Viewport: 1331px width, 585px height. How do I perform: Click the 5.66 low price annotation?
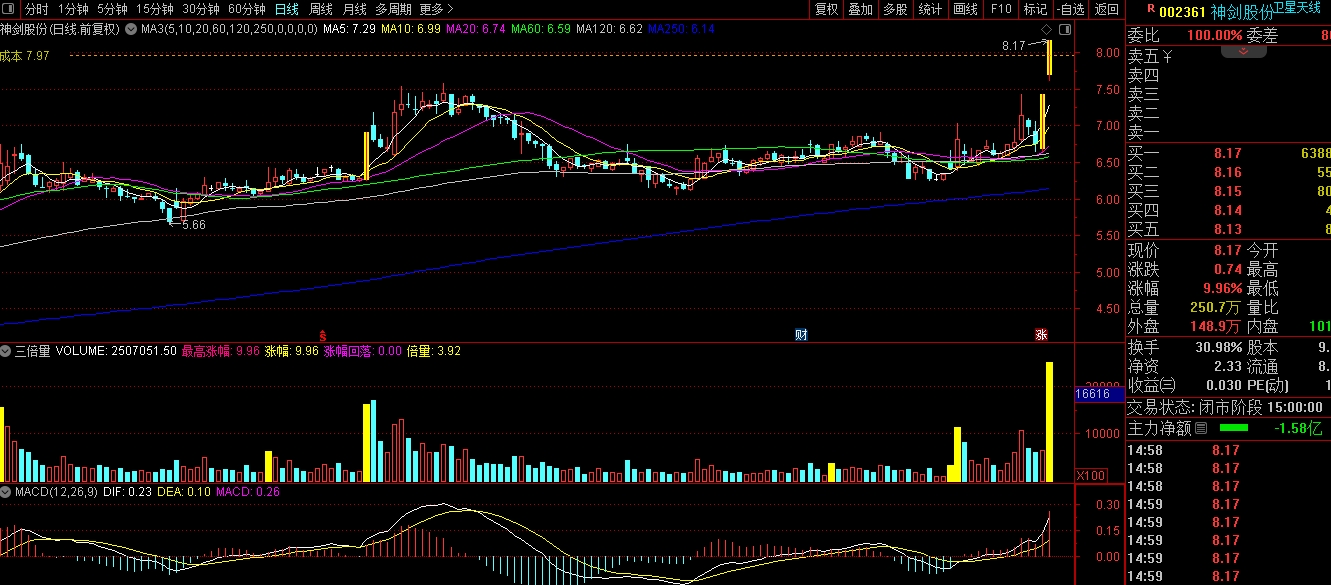(194, 225)
